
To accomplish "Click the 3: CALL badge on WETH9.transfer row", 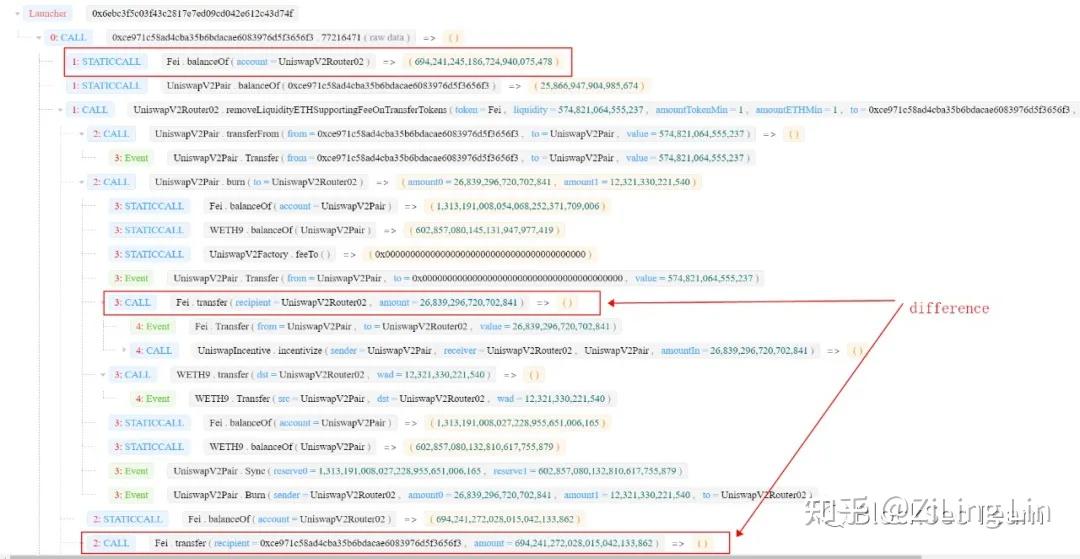I will click(x=133, y=375).
